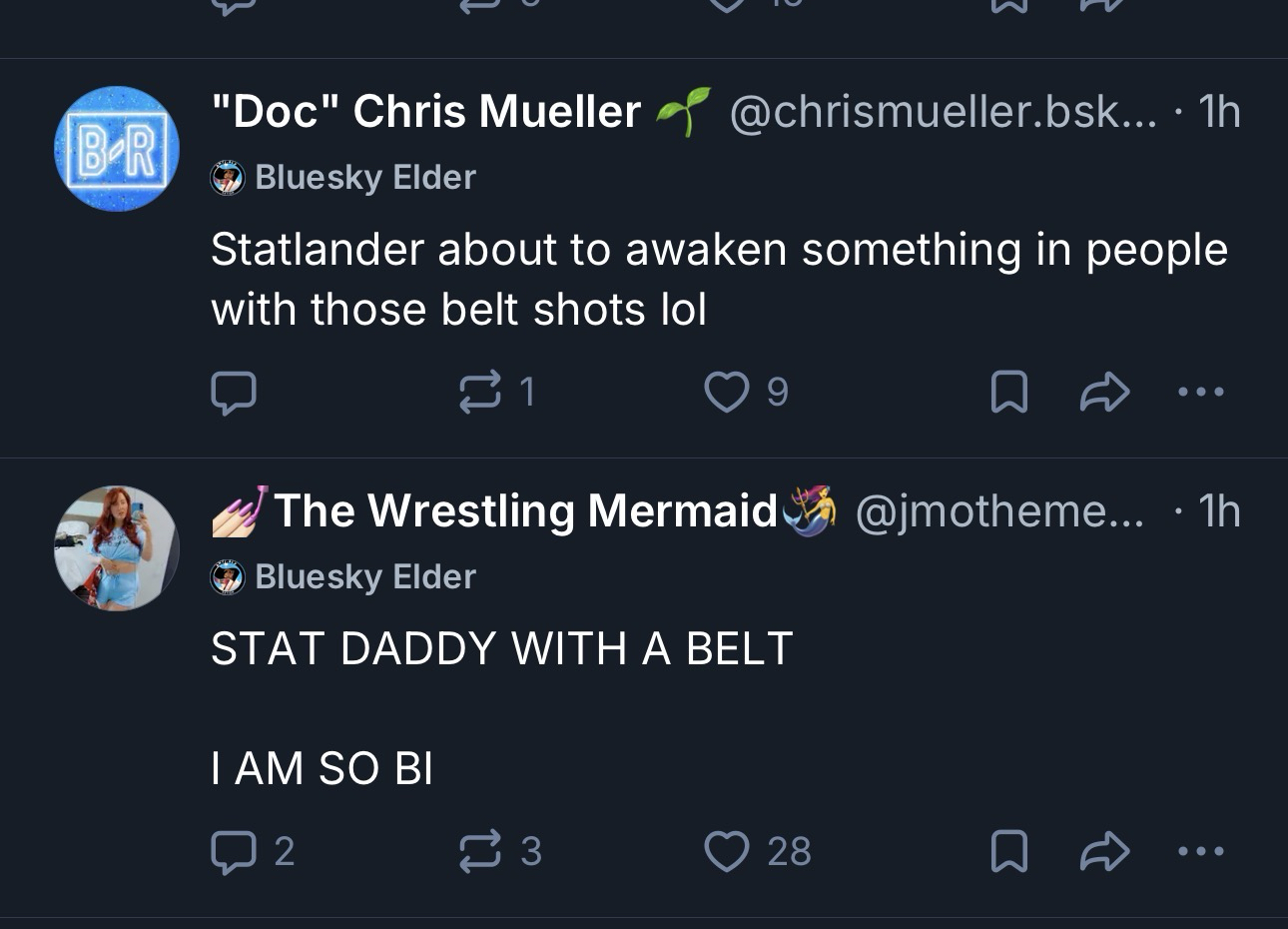
Task: Click Bluesky Elder label under Wrestling Mermaid
Action: click(364, 577)
